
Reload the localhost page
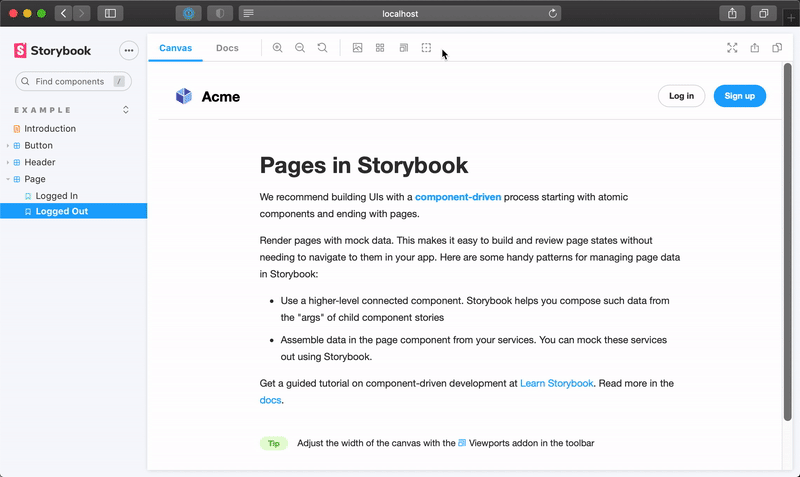pos(553,14)
